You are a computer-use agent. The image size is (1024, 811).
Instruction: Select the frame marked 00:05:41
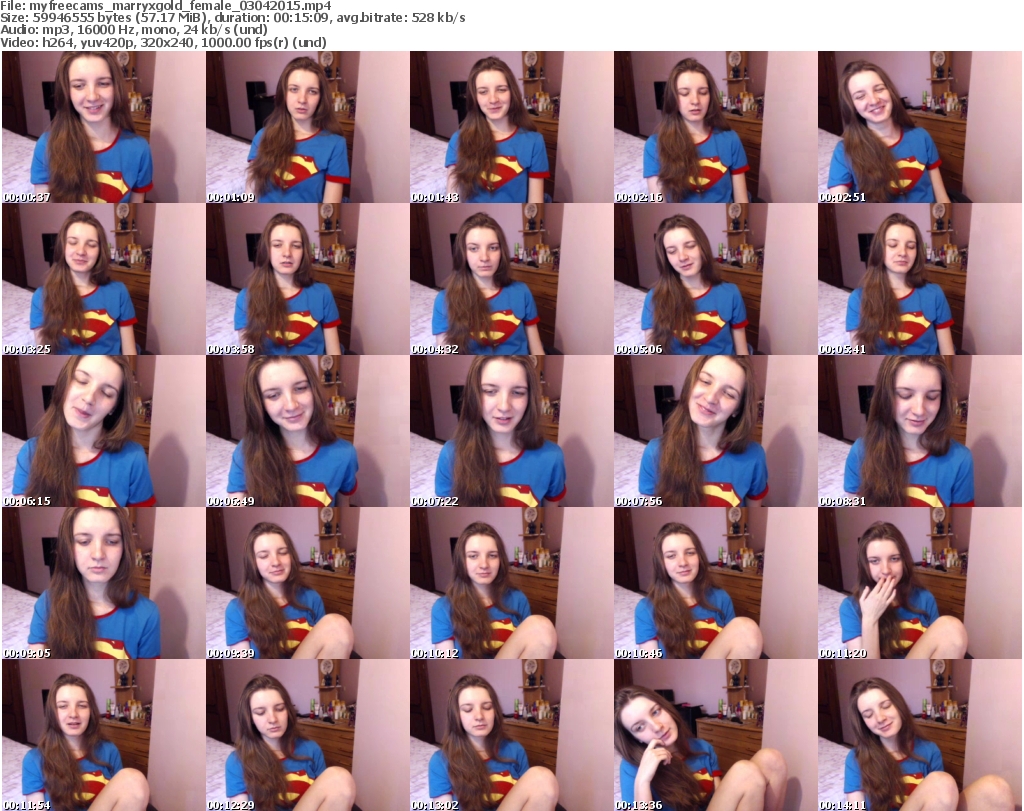[x=920, y=279]
